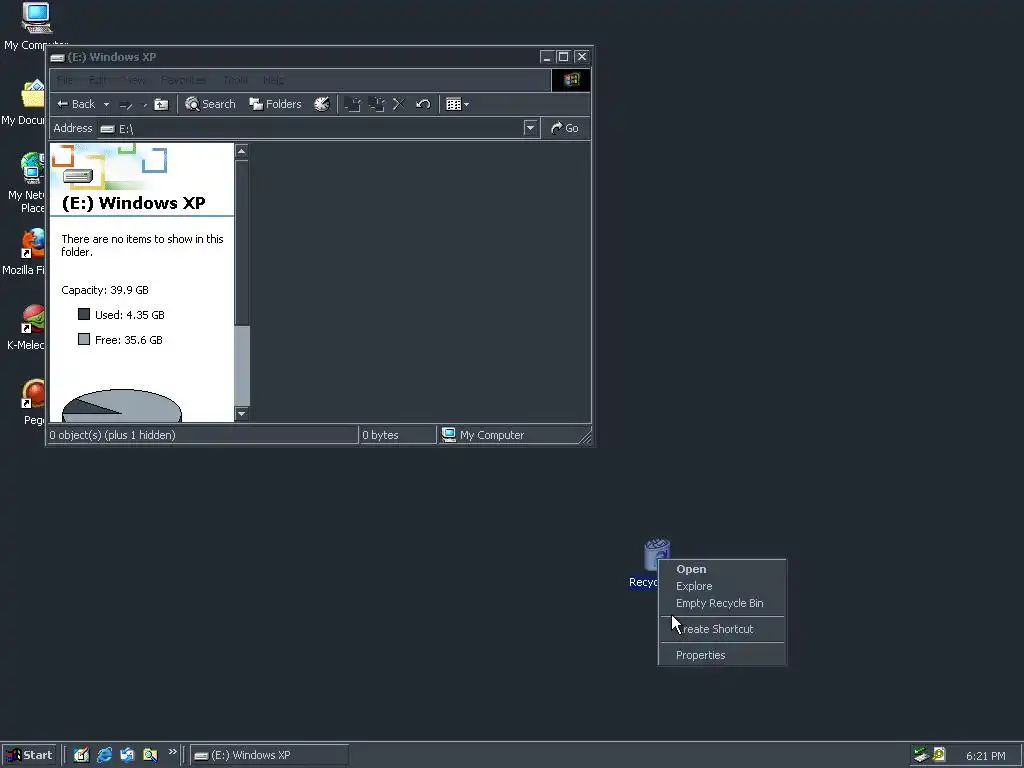Click the Safely Remove Hardware tray icon

tap(921, 755)
